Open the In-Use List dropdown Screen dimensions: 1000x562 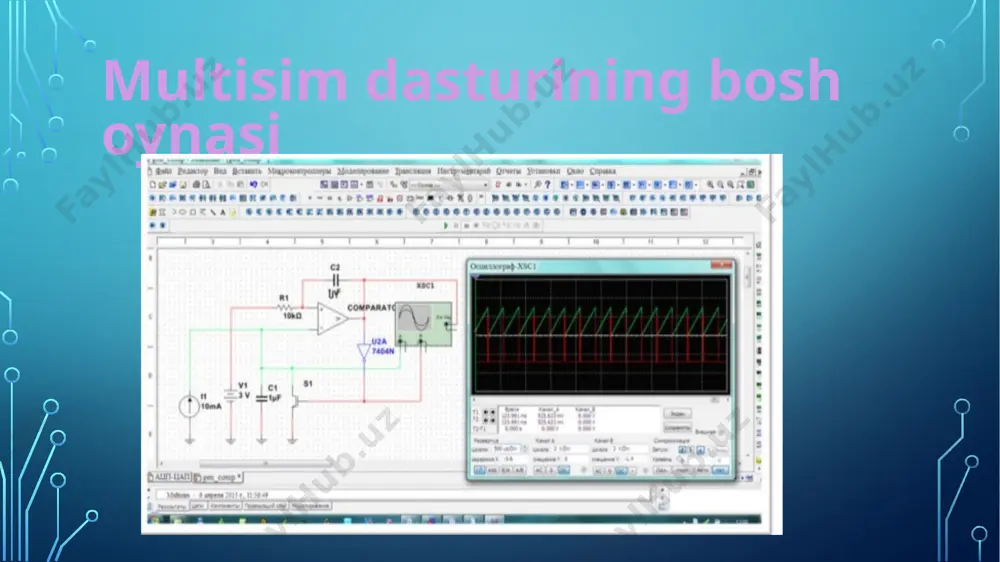click(450, 185)
